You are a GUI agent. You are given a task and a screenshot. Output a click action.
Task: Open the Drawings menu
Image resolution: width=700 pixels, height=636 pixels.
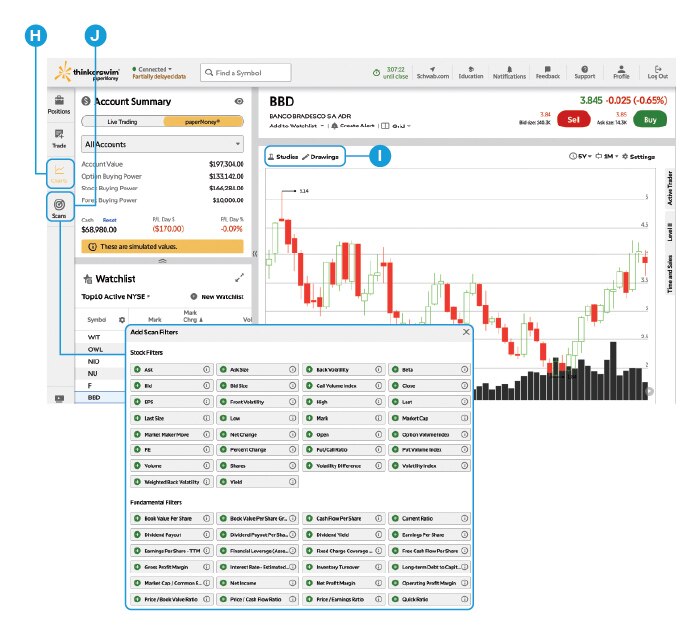[321, 157]
